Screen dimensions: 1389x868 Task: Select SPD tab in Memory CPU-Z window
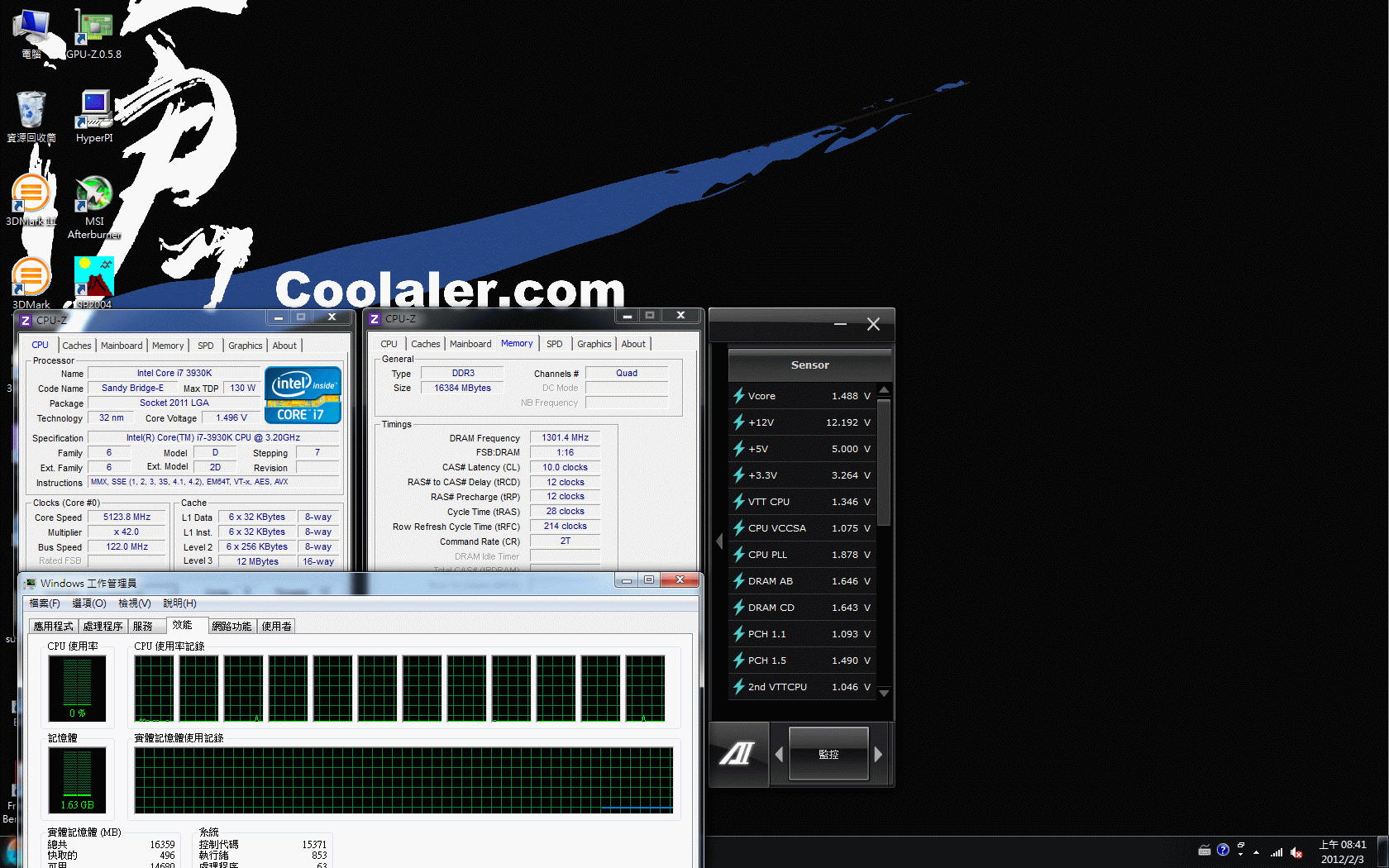tap(555, 344)
